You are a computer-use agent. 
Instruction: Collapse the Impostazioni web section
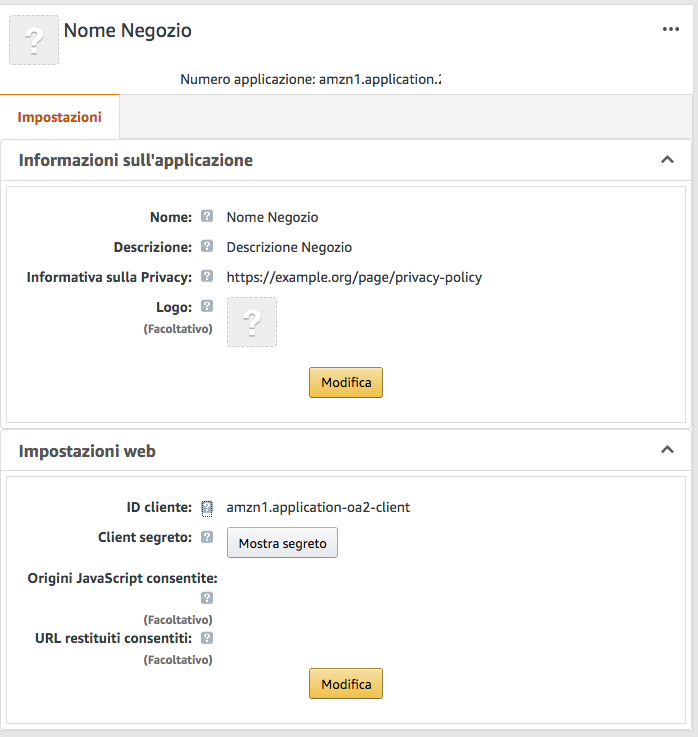tap(667, 451)
